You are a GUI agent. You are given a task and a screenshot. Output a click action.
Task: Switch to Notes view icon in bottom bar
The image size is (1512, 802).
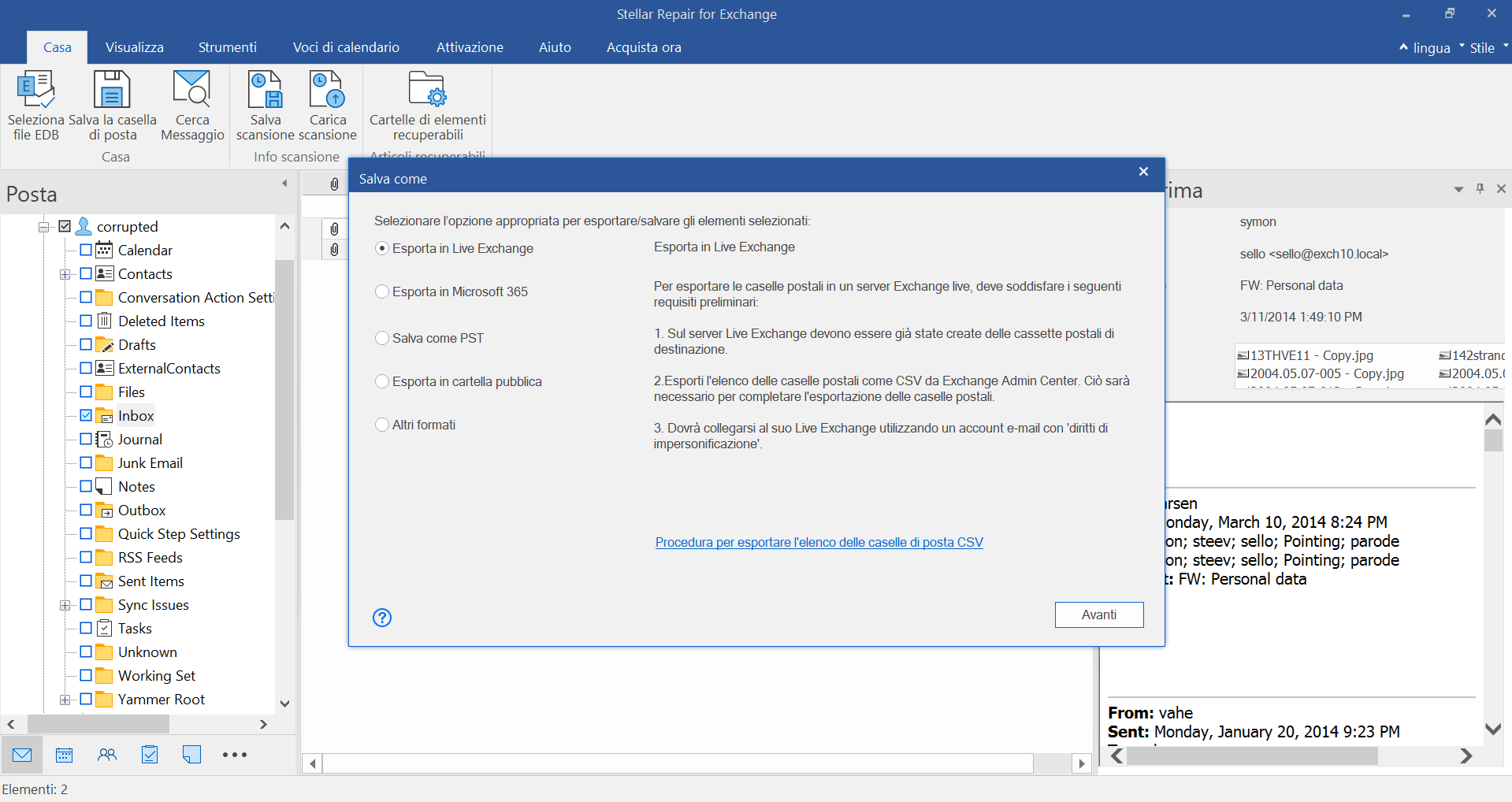(x=191, y=755)
